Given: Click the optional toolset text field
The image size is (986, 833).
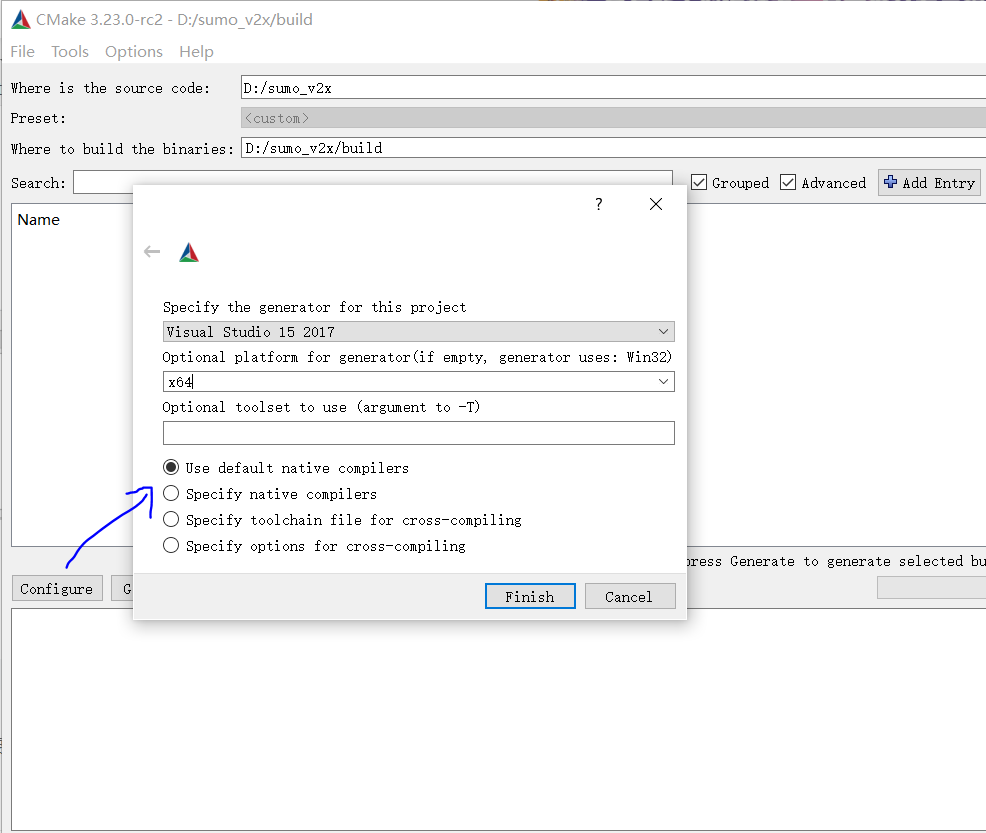Looking at the screenshot, I should pos(418,433).
